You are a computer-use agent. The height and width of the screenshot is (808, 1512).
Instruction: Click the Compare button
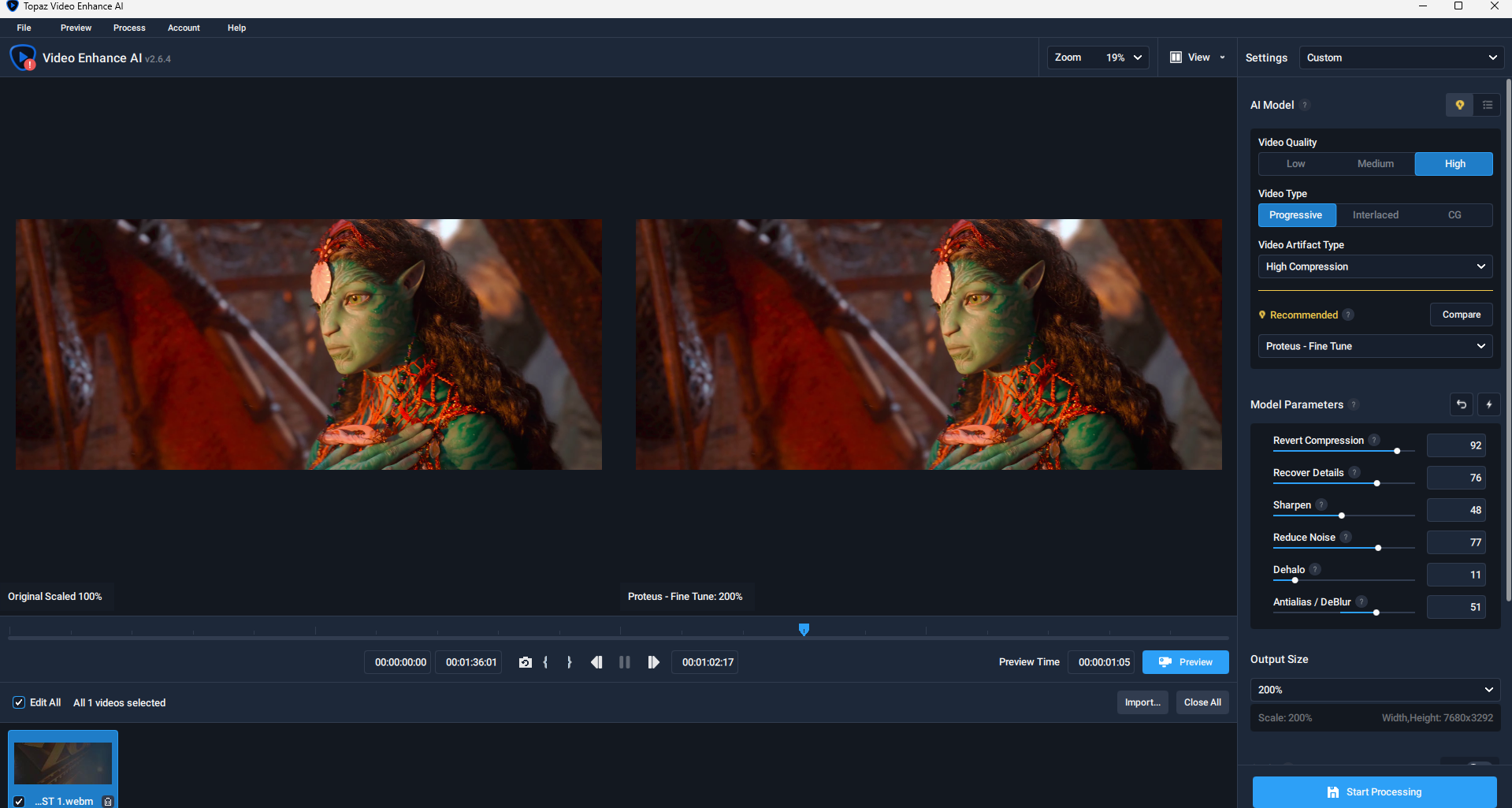click(x=1461, y=315)
